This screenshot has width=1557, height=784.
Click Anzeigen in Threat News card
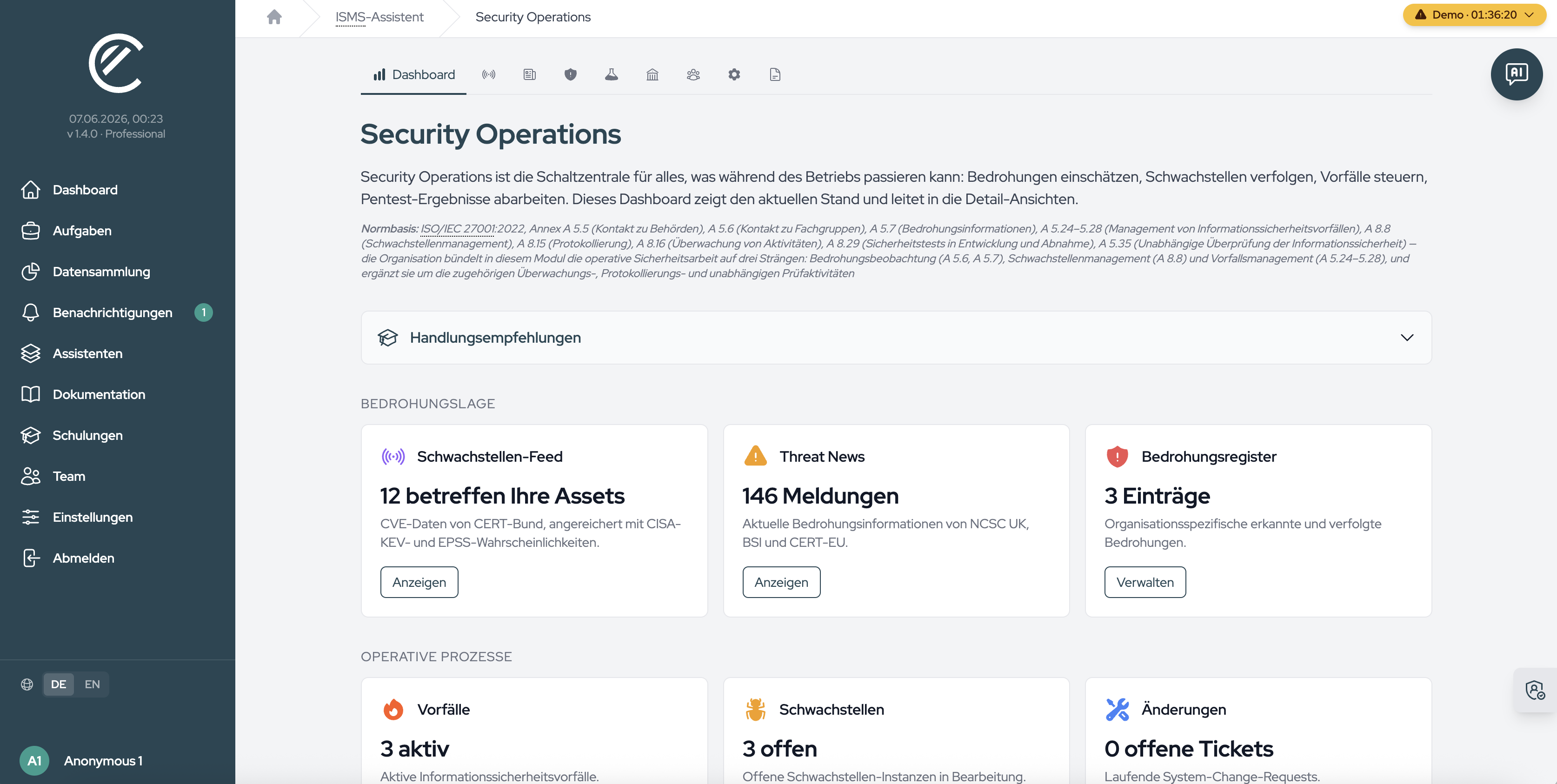(781, 582)
